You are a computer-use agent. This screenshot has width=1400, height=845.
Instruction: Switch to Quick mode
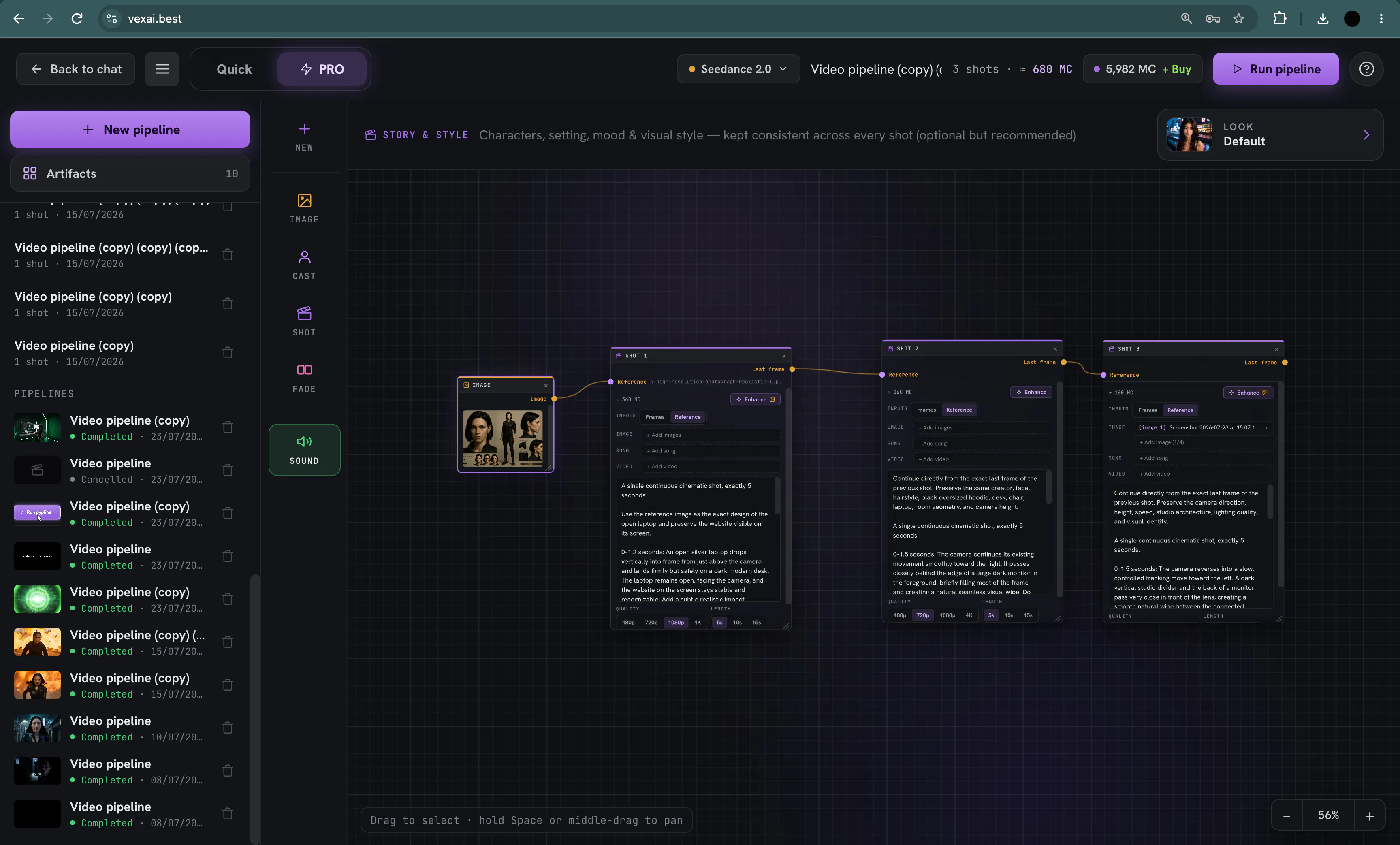tap(234, 69)
